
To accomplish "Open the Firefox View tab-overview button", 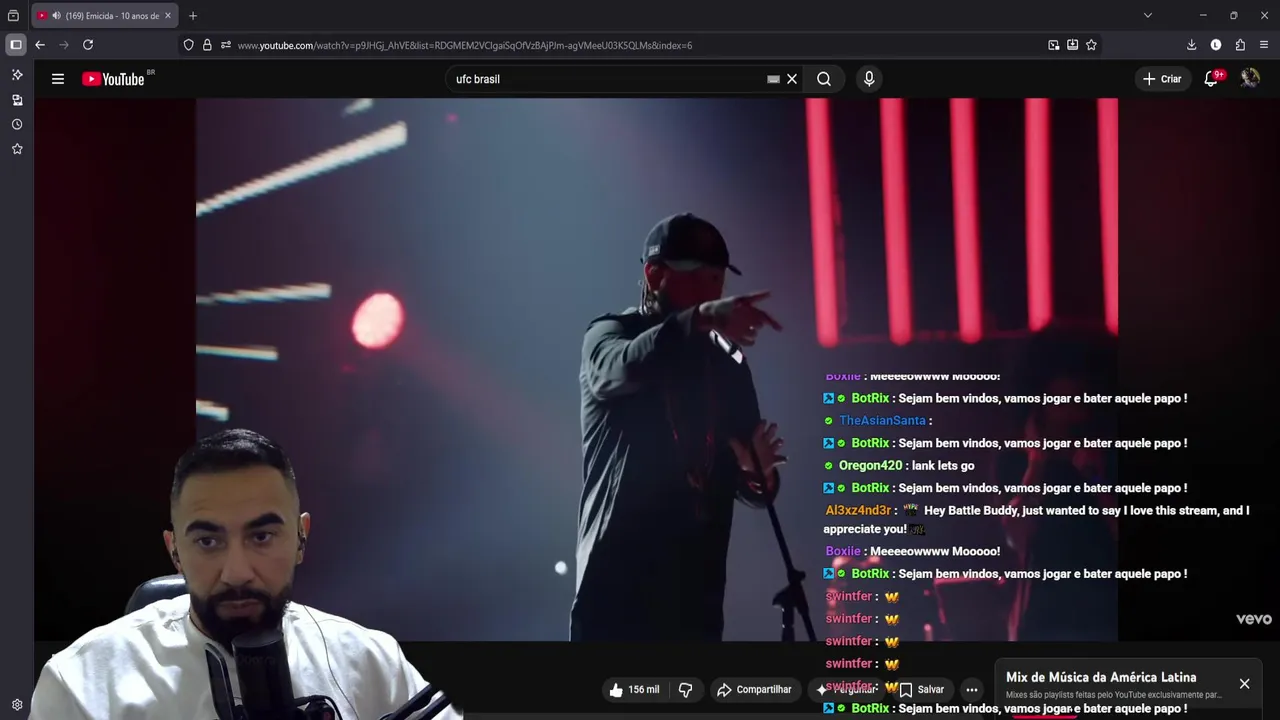I will (x=13, y=16).
